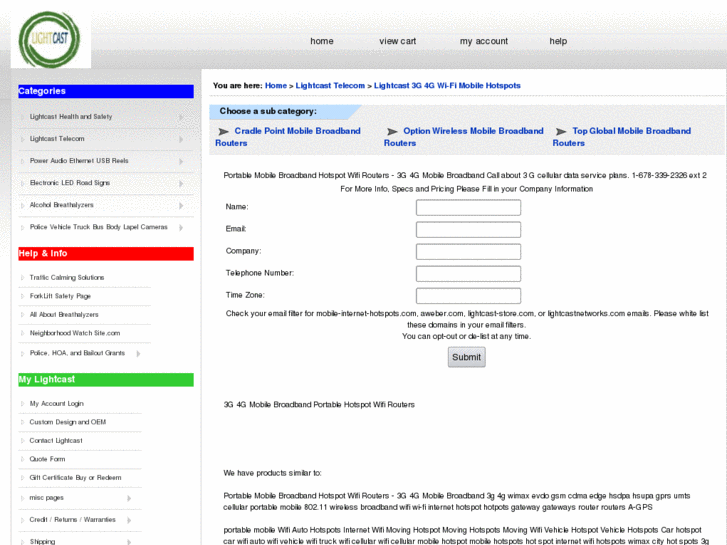Viewport: 727px width, 545px height.
Task: Open misc pages menu
Action: click(46, 498)
